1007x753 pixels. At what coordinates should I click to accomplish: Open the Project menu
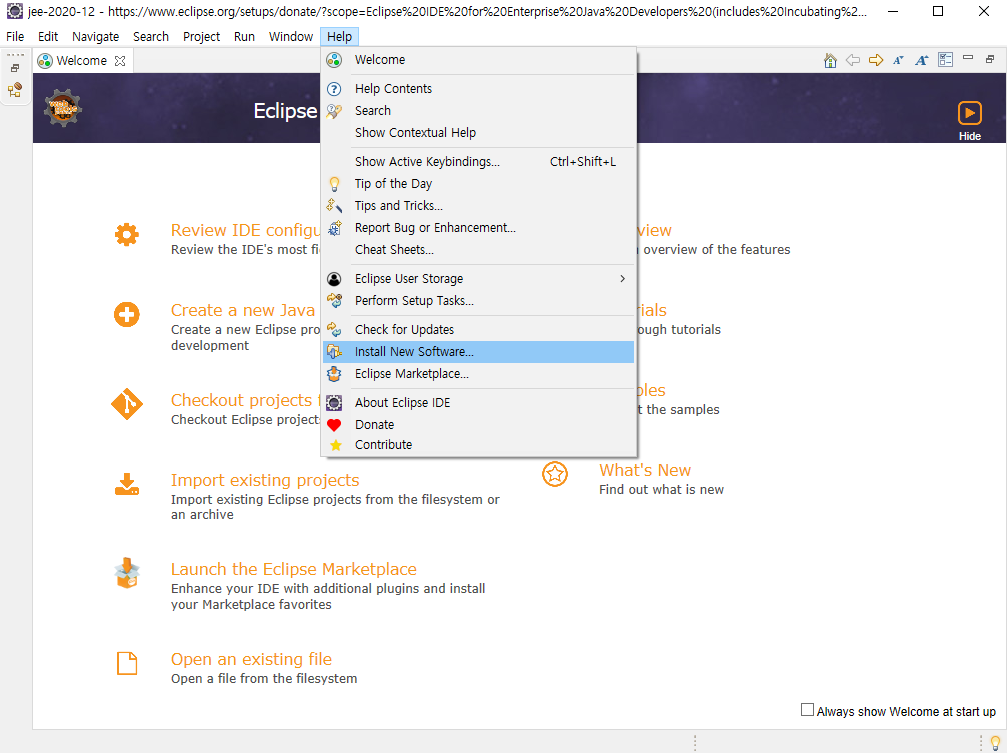click(x=202, y=37)
